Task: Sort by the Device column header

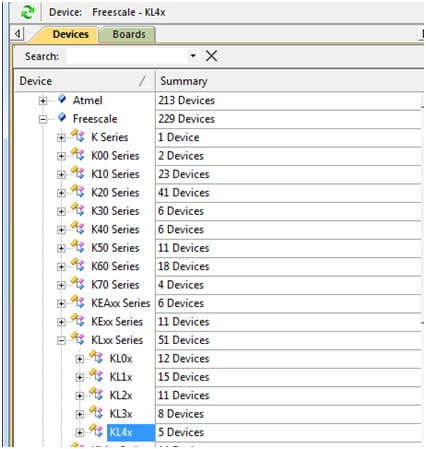Action: pos(85,81)
